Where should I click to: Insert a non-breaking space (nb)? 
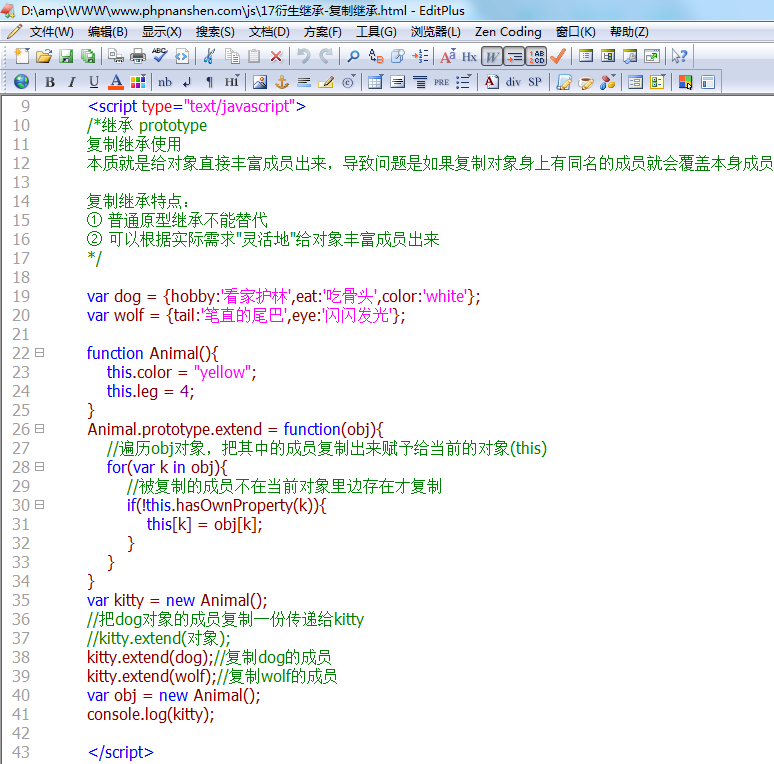tap(165, 82)
